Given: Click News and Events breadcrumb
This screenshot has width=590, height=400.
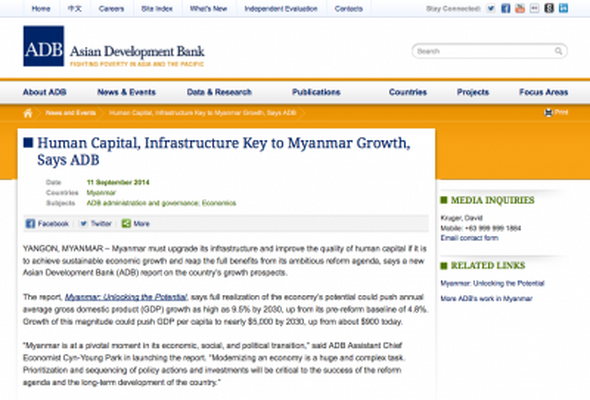Looking at the screenshot, I should click(x=71, y=113).
